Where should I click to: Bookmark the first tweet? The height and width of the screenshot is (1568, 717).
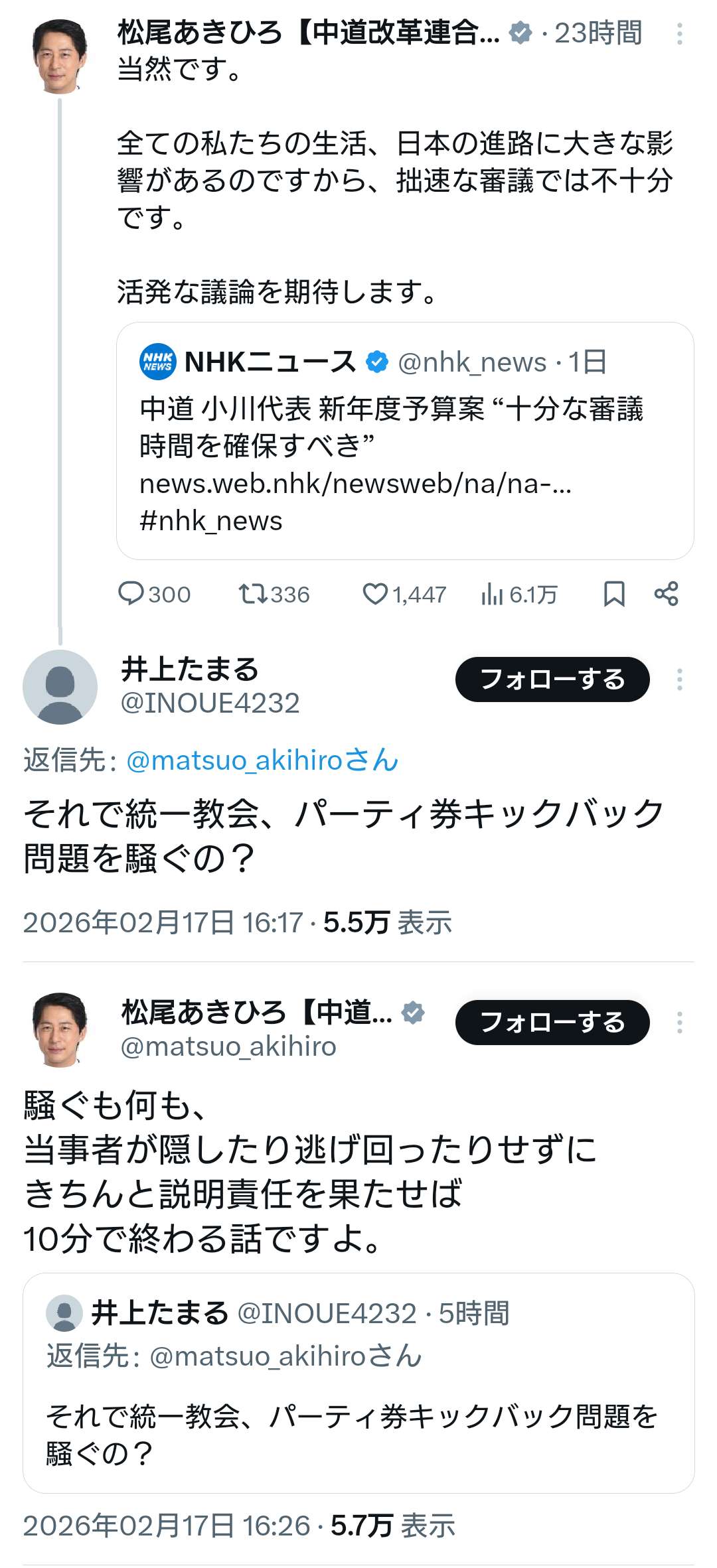click(x=614, y=594)
